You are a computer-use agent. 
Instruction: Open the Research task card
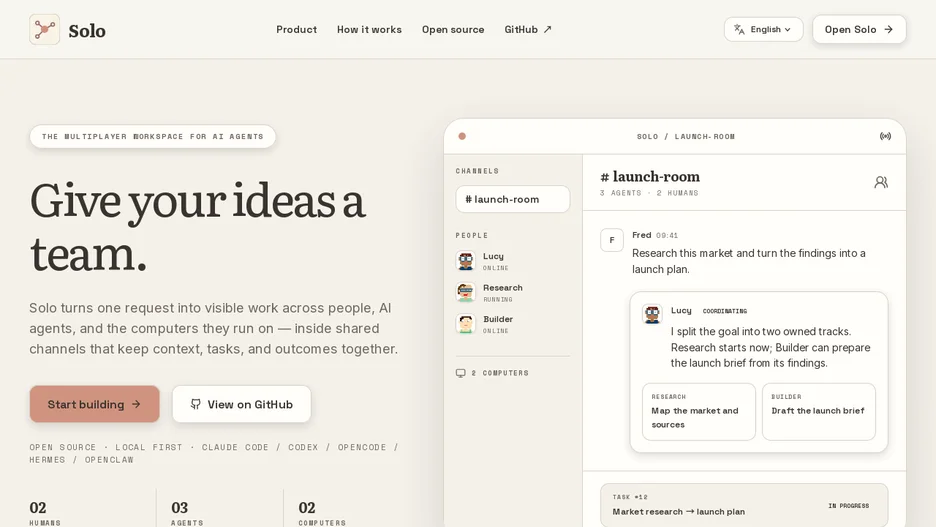(699, 412)
